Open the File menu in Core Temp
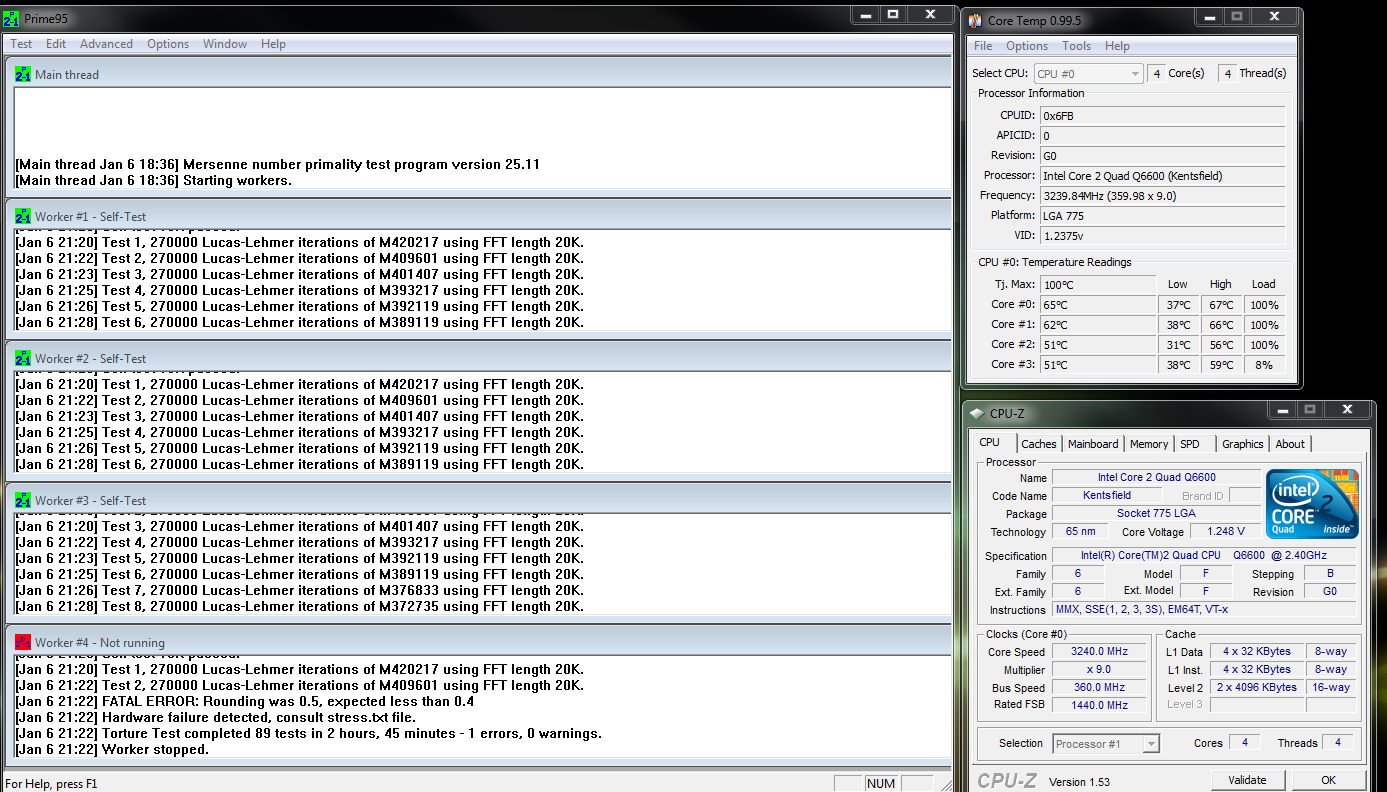 tap(983, 46)
